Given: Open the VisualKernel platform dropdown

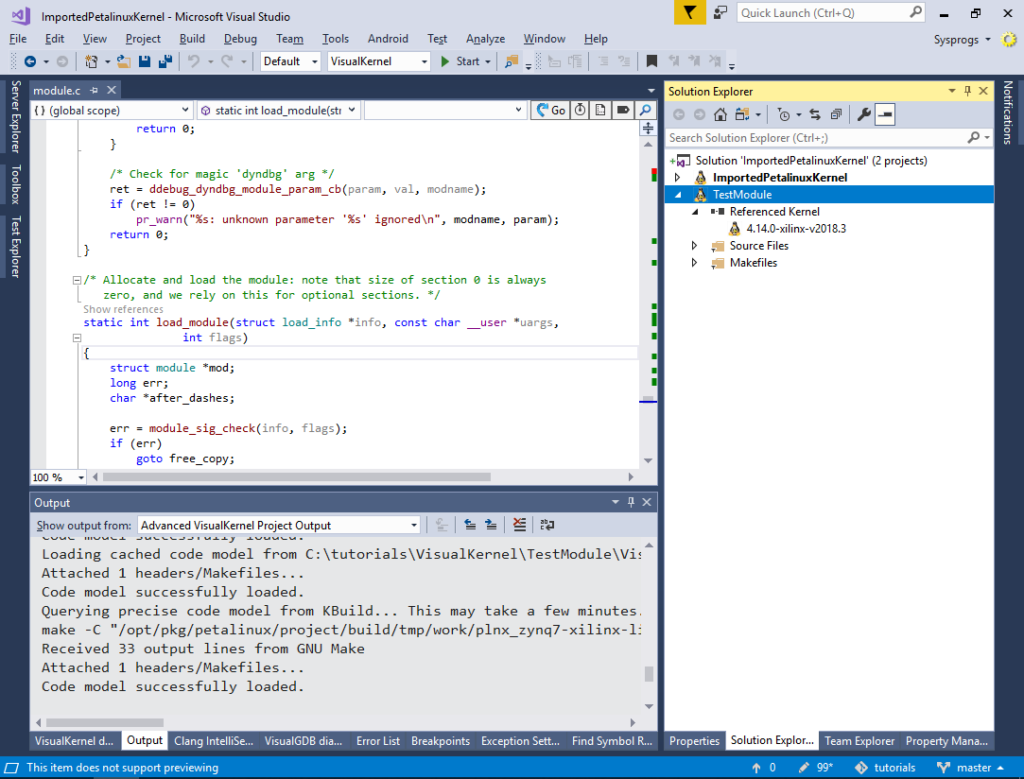Looking at the screenshot, I should click(x=425, y=61).
